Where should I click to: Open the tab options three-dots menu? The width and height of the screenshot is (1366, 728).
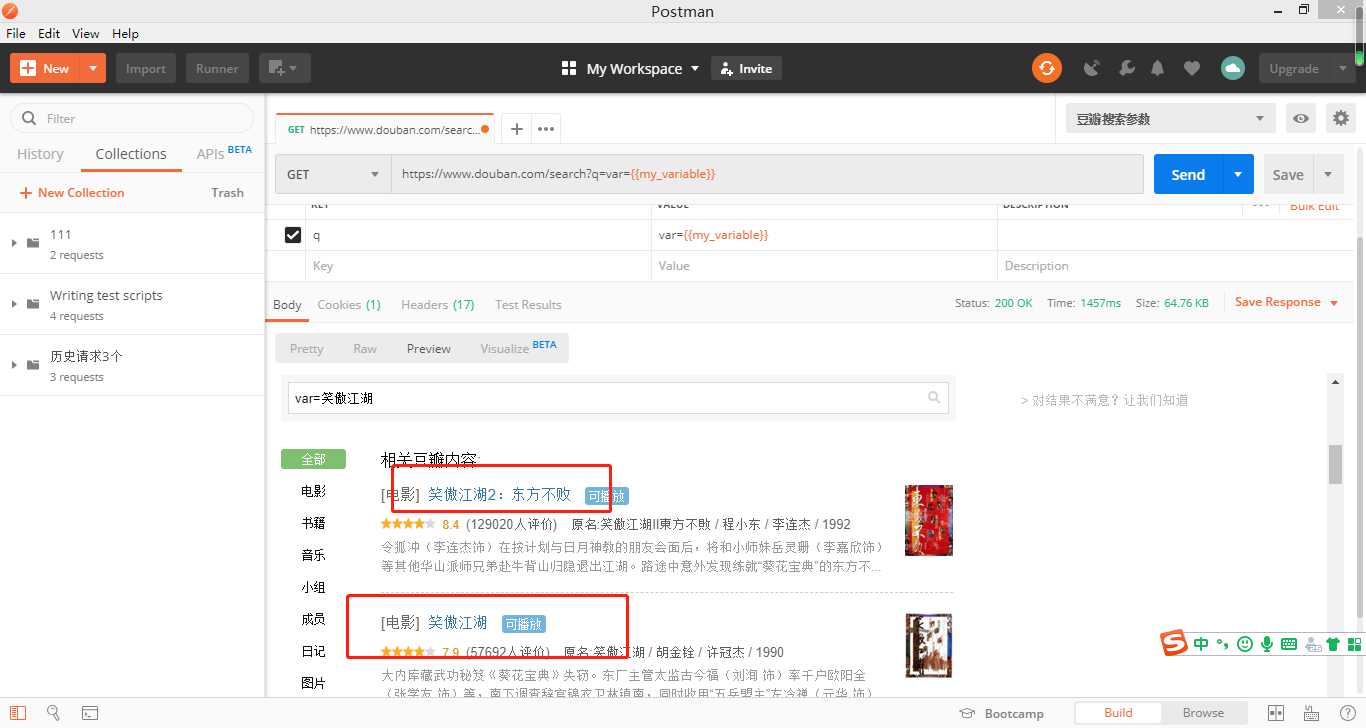click(x=545, y=128)
